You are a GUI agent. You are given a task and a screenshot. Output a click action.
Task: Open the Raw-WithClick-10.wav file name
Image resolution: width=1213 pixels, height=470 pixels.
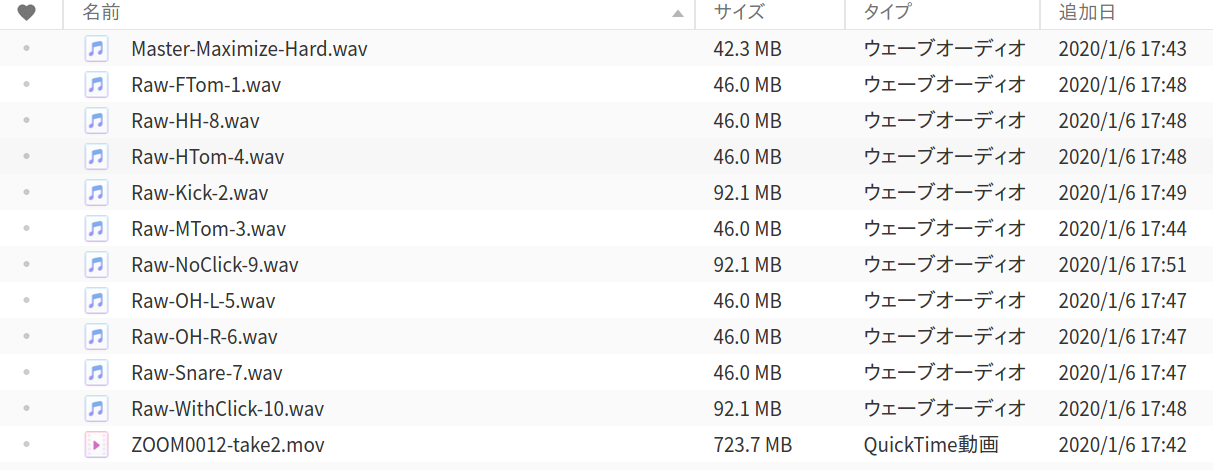click(227, 409)
